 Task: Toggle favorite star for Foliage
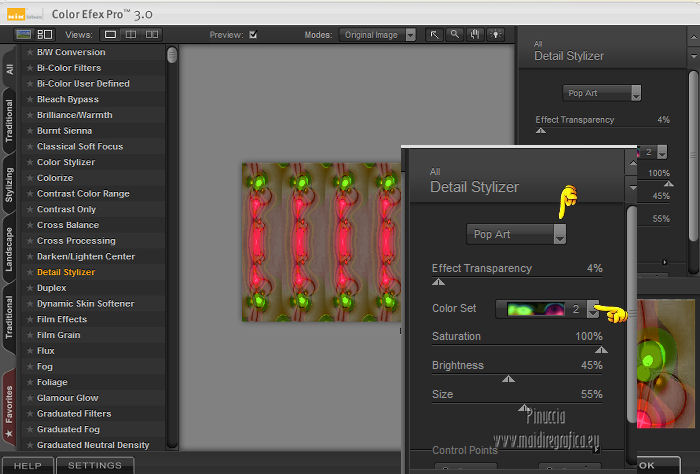30,383
